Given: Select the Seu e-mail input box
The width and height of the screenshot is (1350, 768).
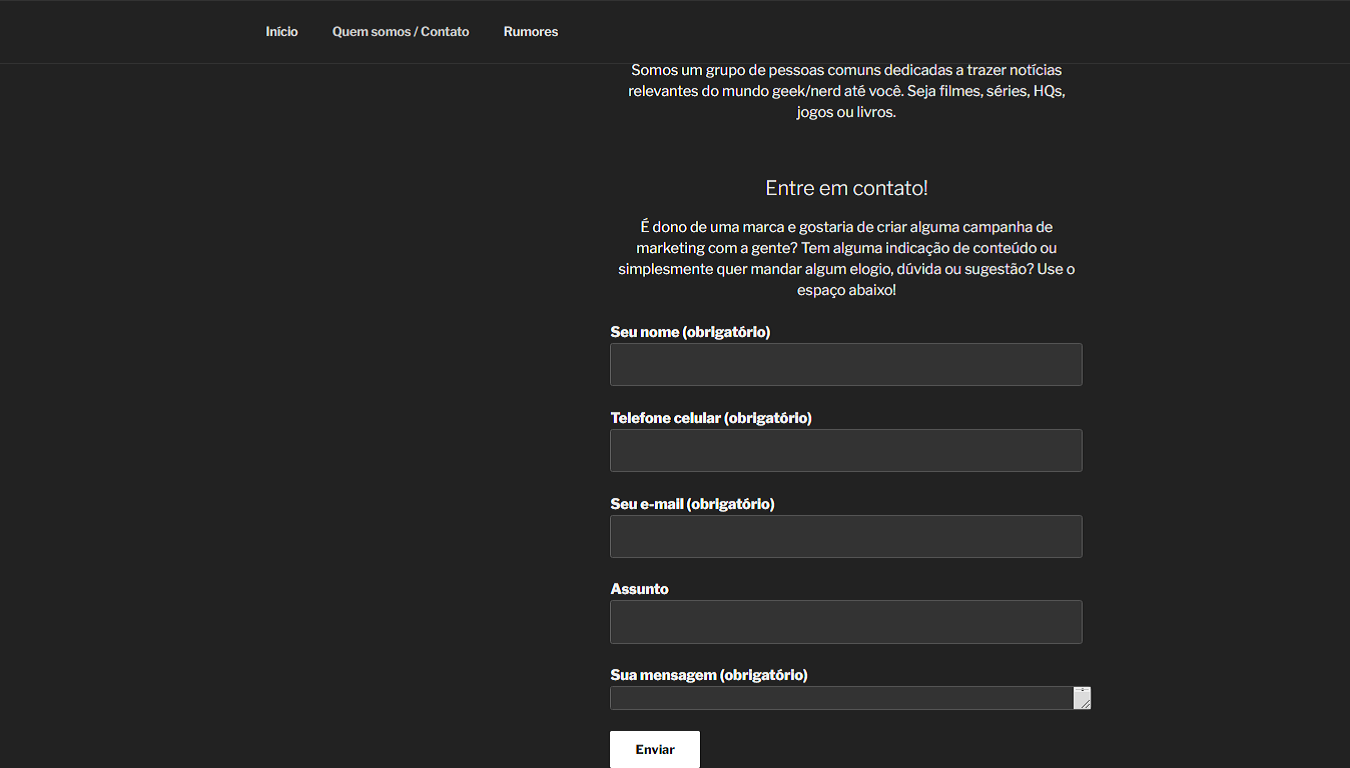Looking at the screenshot, I should click(846, 536).
